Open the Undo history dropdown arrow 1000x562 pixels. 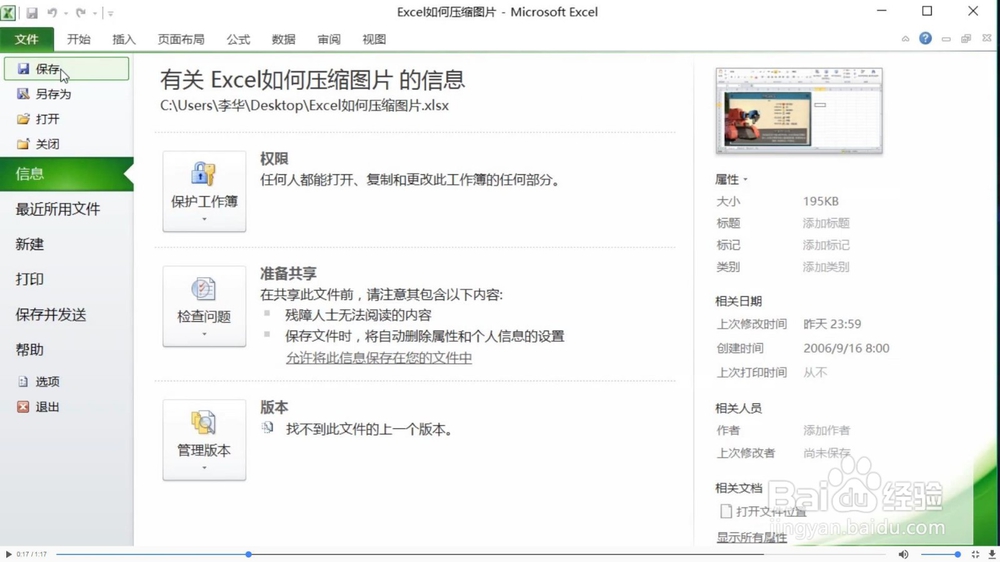(x=66, y=13)
